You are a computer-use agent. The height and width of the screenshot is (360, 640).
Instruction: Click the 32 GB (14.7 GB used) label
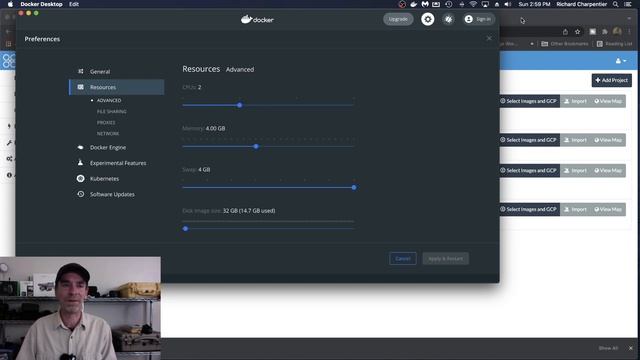(249, 211)
